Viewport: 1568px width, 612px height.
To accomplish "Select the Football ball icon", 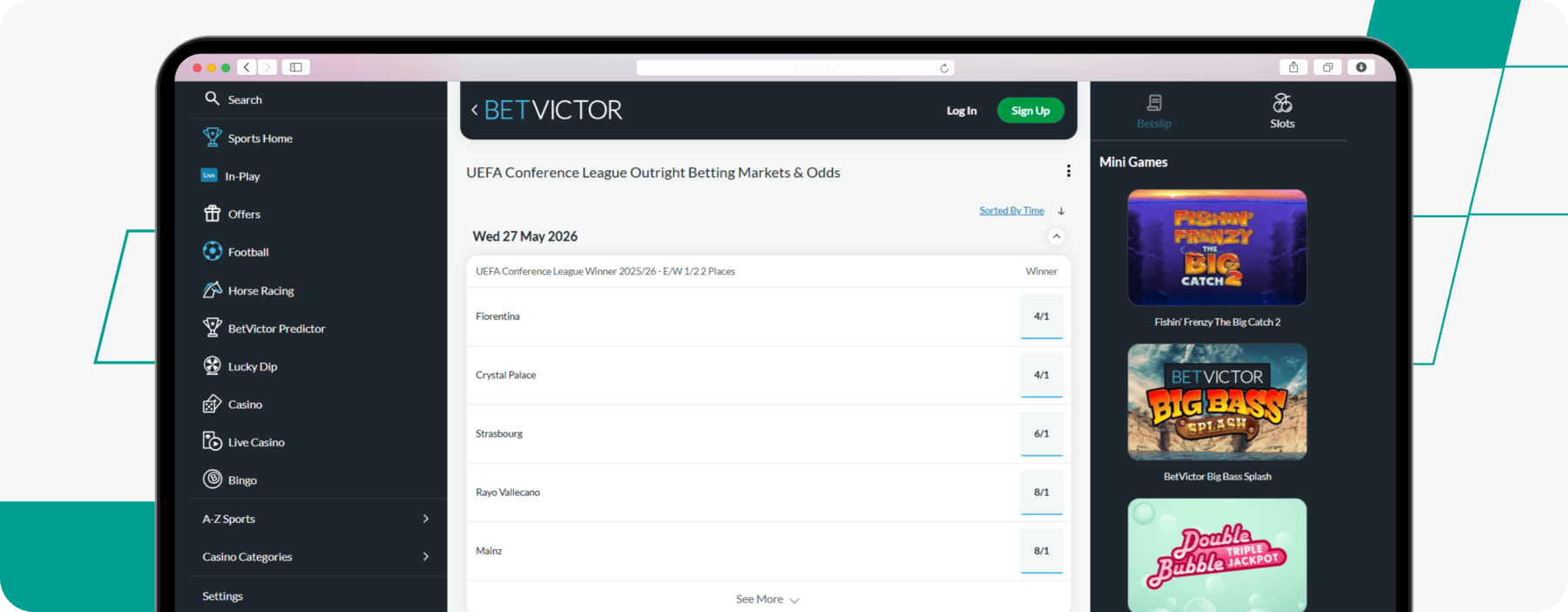I will point(212,251).
